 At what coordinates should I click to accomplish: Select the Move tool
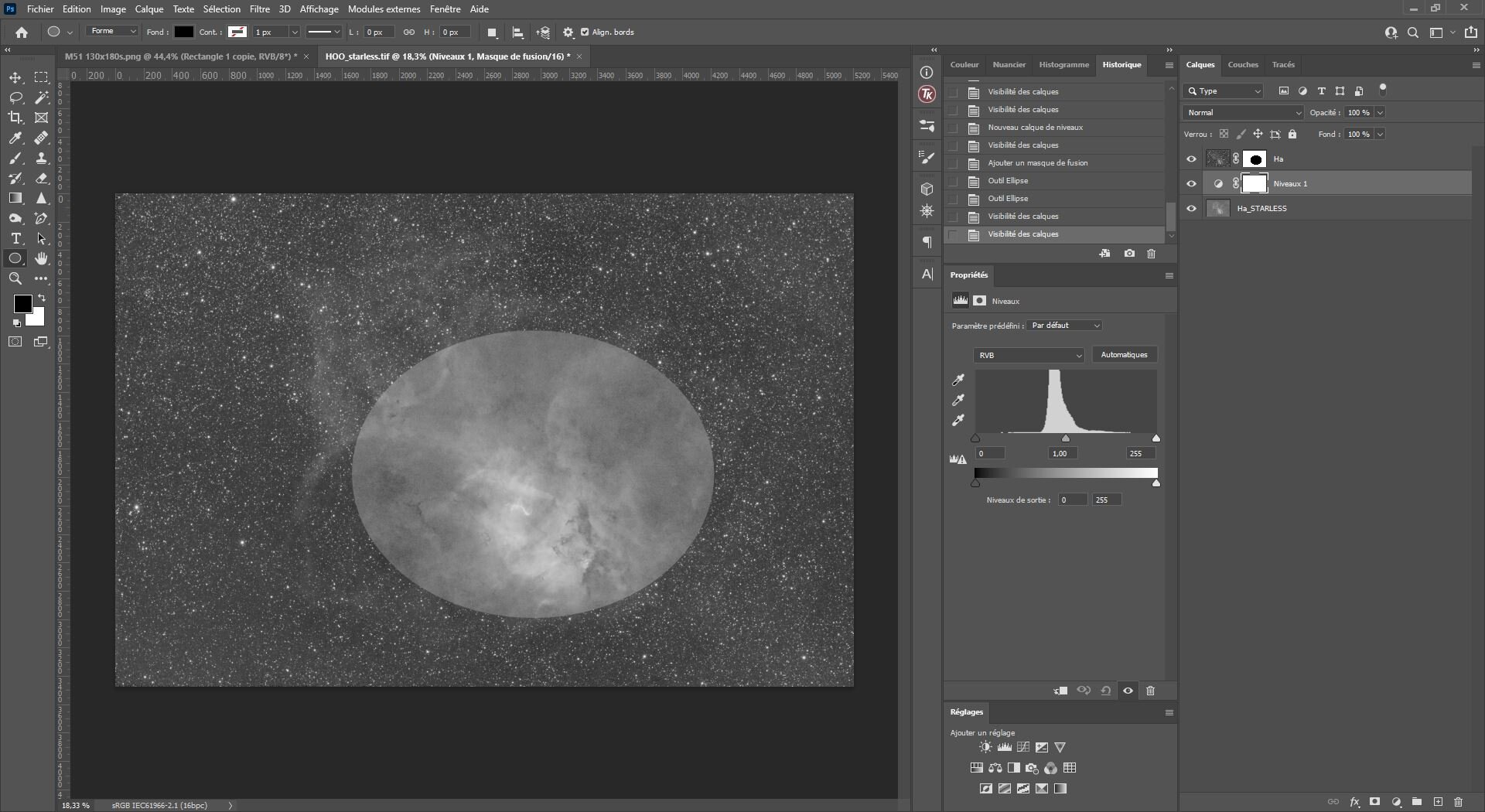pos(15,77)
